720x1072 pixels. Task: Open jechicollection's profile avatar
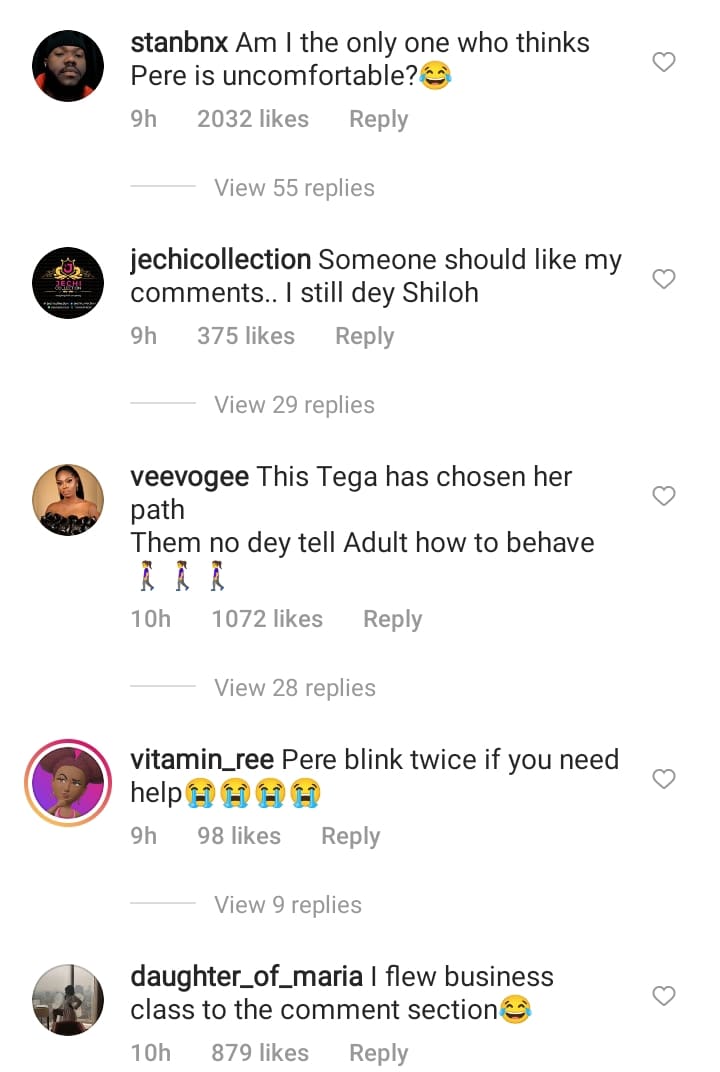pos(68,283)
